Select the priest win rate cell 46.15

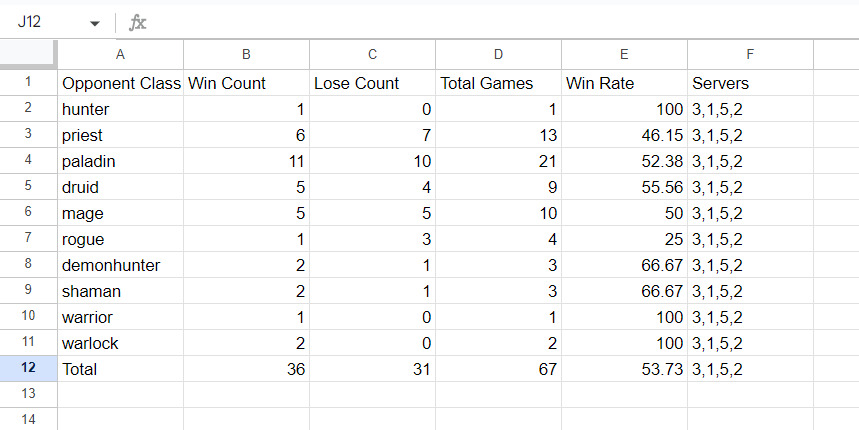pyautogui.click(x=624, y=135)
